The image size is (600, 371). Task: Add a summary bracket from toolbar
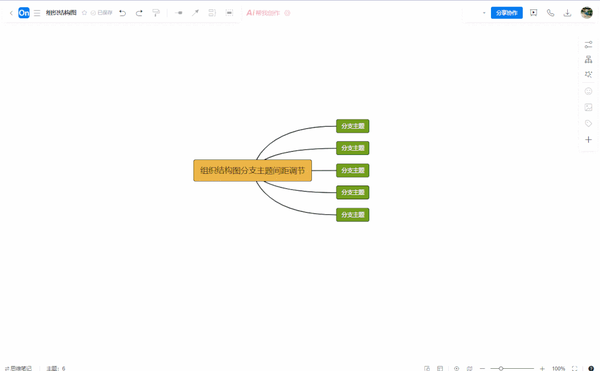coord(212,13)
